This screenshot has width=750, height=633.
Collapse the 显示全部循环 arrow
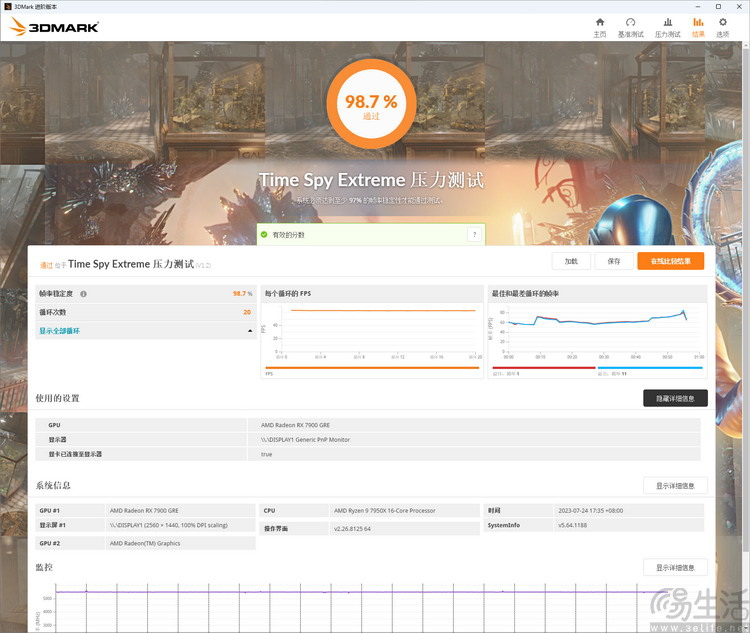(250, 331)
